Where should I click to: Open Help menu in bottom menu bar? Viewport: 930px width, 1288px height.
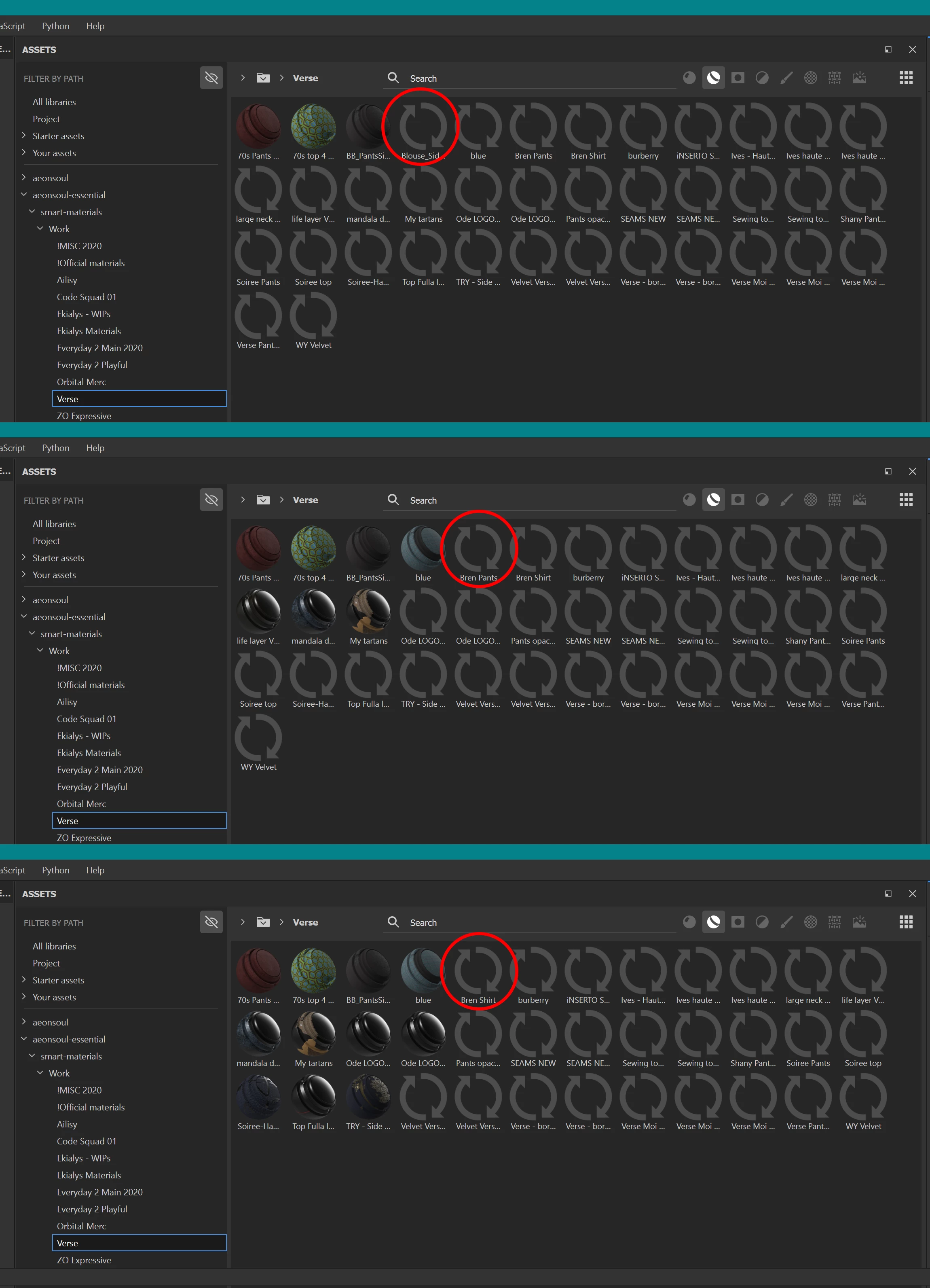95,870
